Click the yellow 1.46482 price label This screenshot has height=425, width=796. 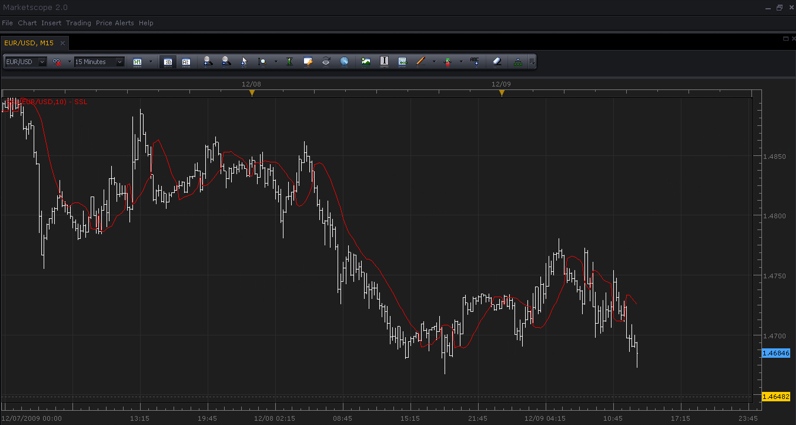pos(776,396)
